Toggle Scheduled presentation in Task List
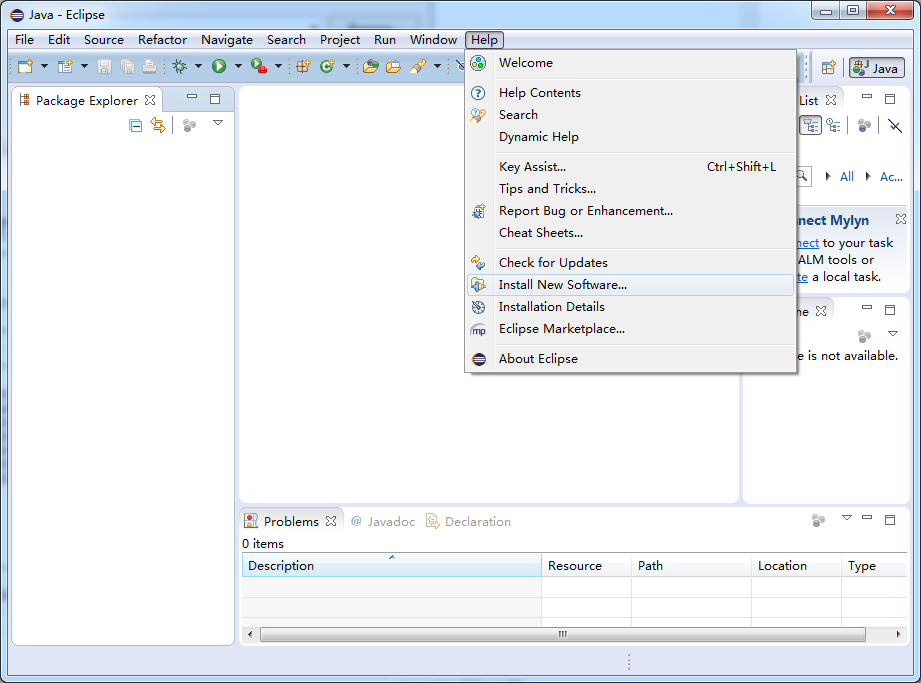Viewport: 921px width, 683px height. (833, 125)
